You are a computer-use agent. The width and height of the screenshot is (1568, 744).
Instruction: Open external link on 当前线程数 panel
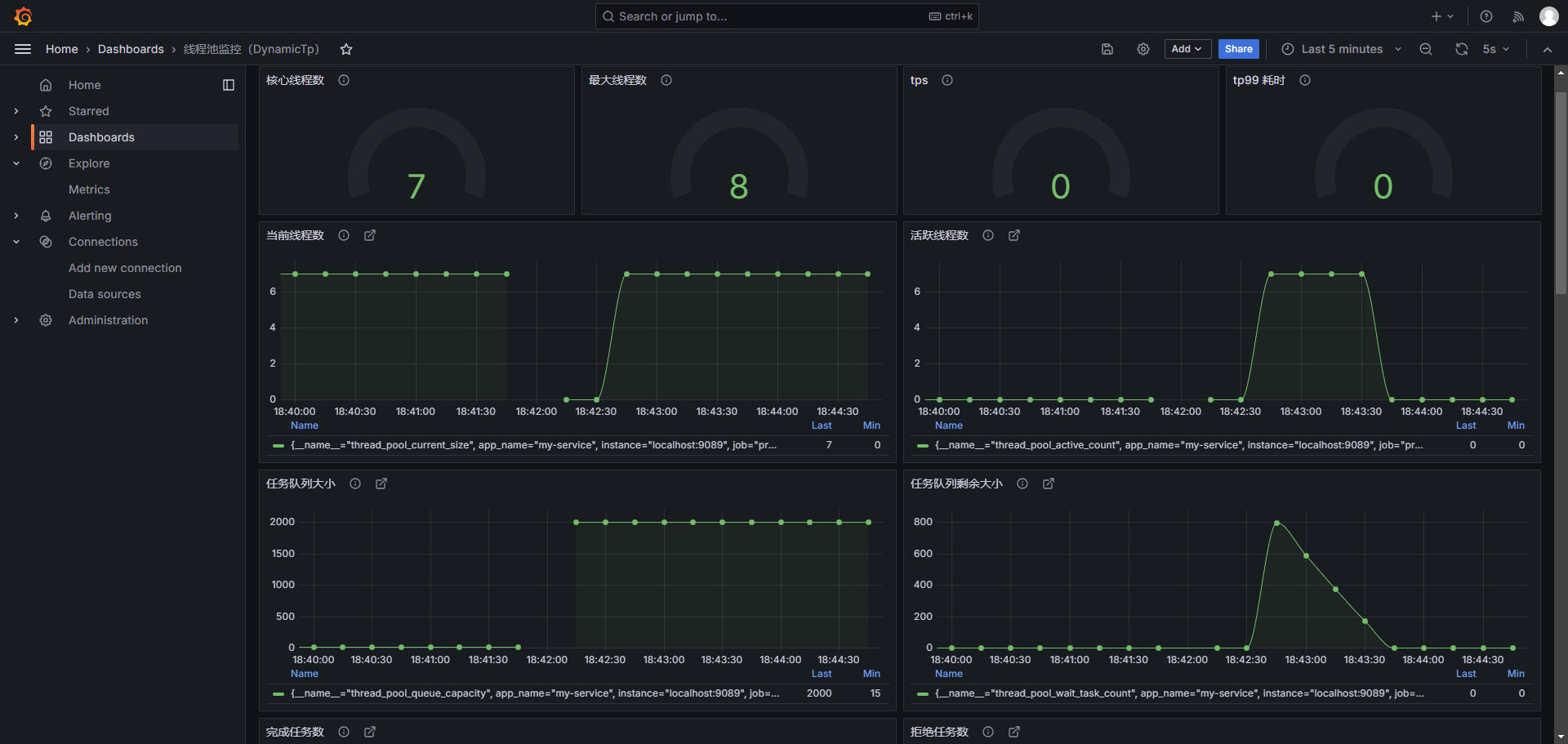[x=370, y=235]
